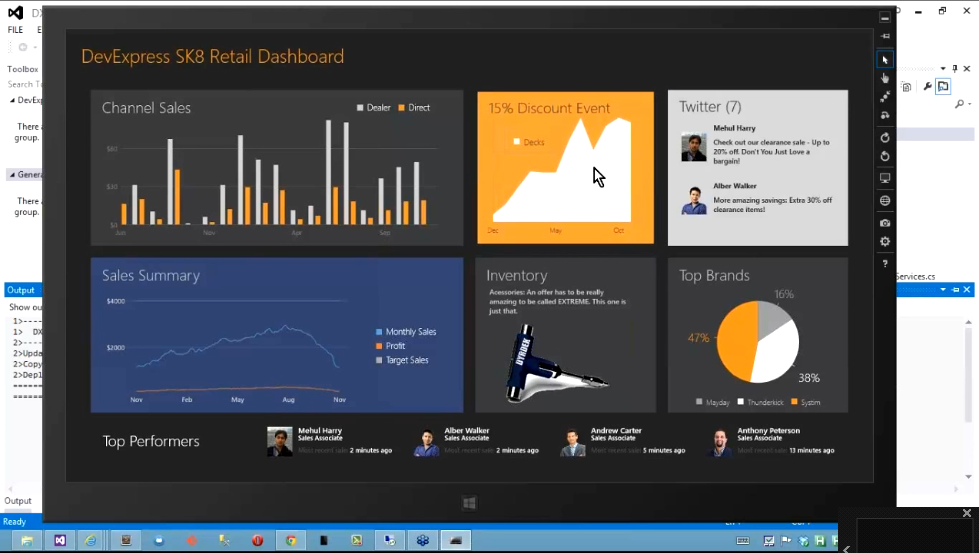Click the Thunderkick legend item
This screenshot has height=553, width=979.
click(760, 403)
